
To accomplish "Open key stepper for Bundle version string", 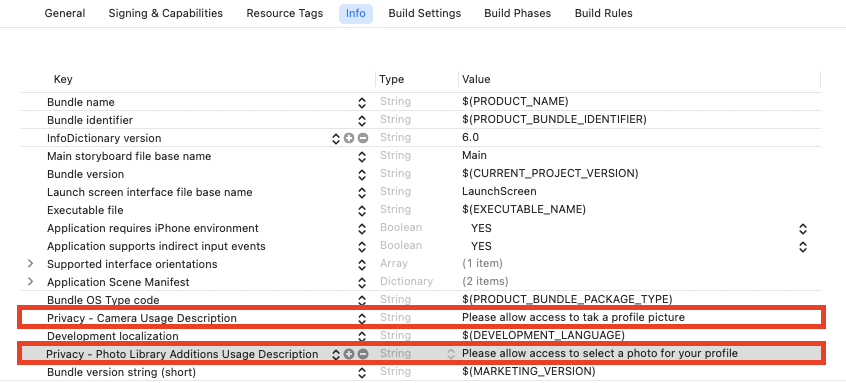I will pyautogui.click(x=362, y=372).
